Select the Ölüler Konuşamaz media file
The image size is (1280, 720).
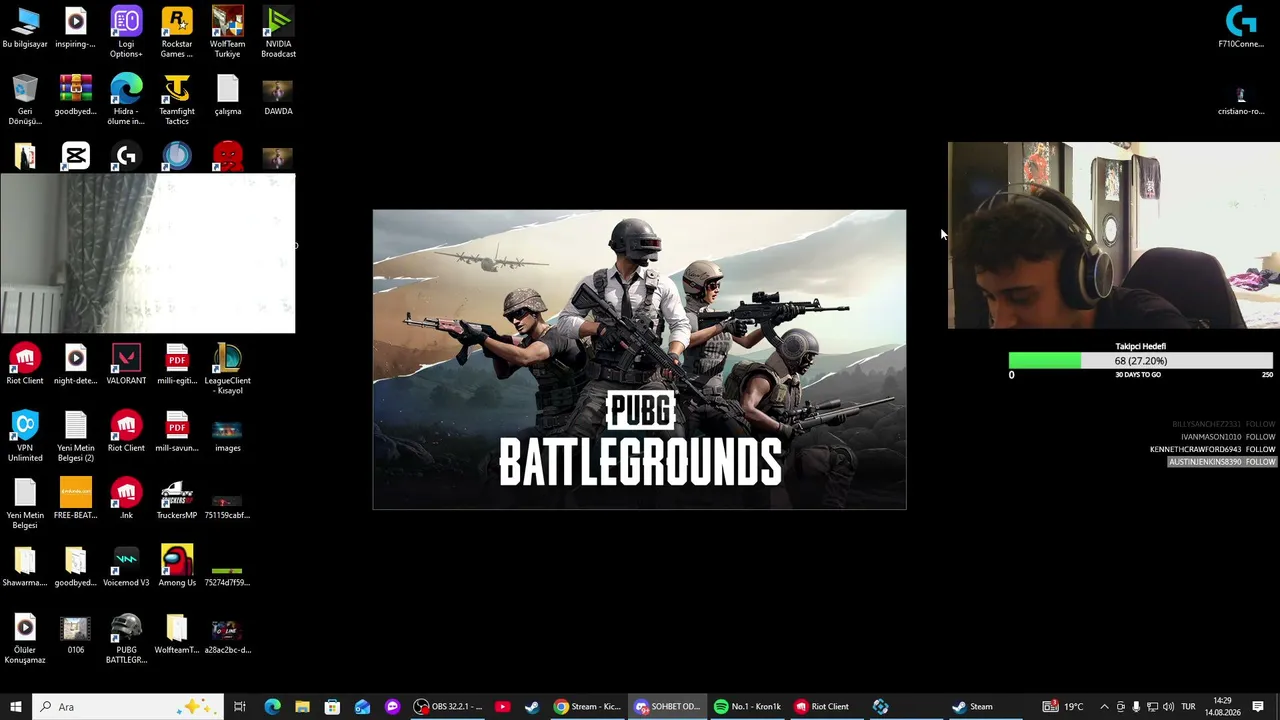[x=25, y=639]
